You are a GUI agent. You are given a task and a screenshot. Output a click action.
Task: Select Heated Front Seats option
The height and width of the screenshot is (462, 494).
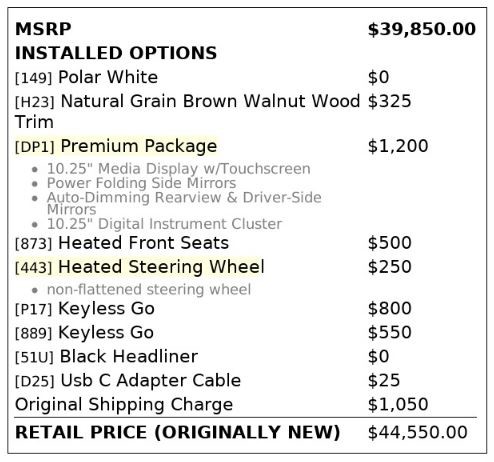tap(122, 243)
